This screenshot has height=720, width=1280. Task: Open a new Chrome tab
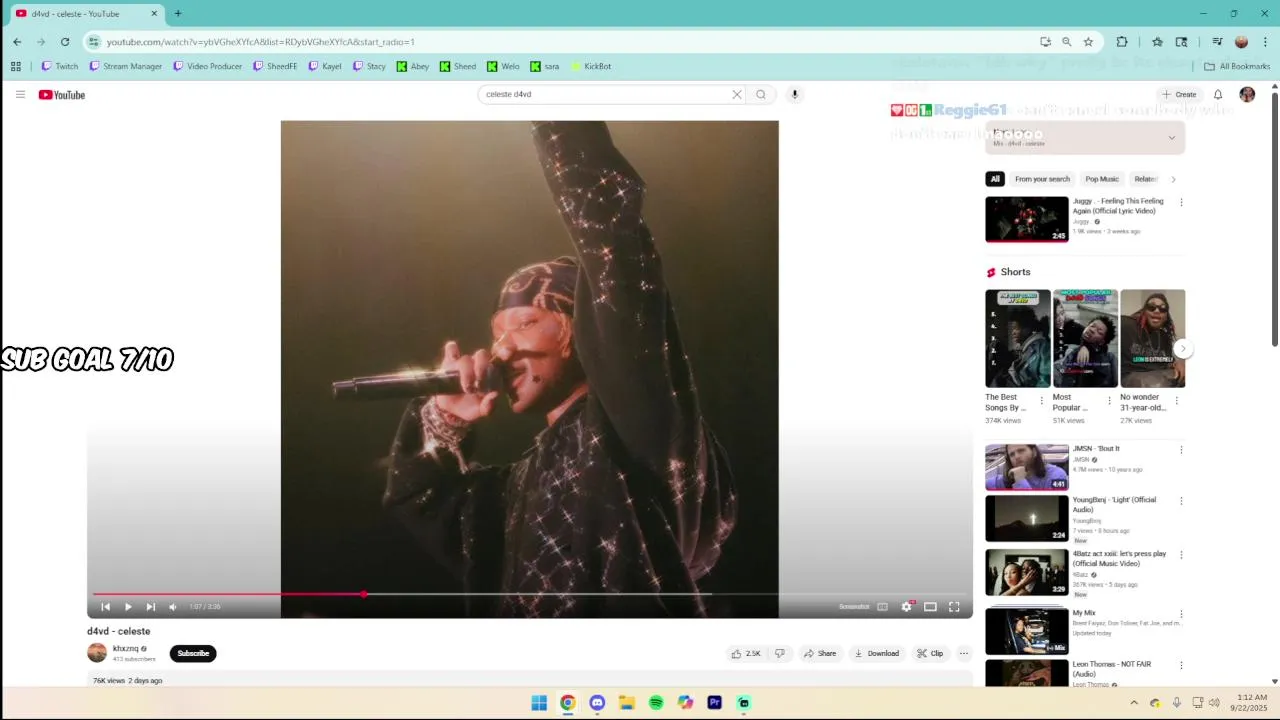[178, 14]
